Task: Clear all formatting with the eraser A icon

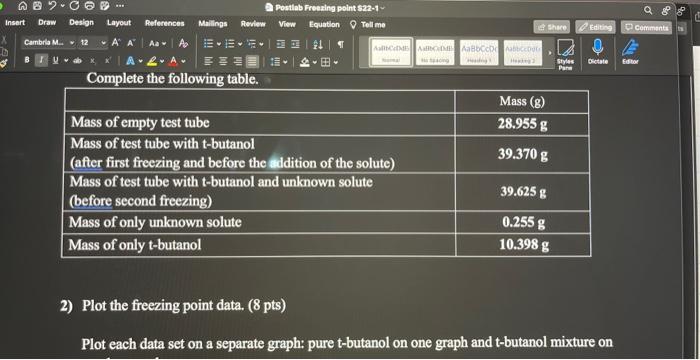Action: pyautogui.click(x=183, y=44)
